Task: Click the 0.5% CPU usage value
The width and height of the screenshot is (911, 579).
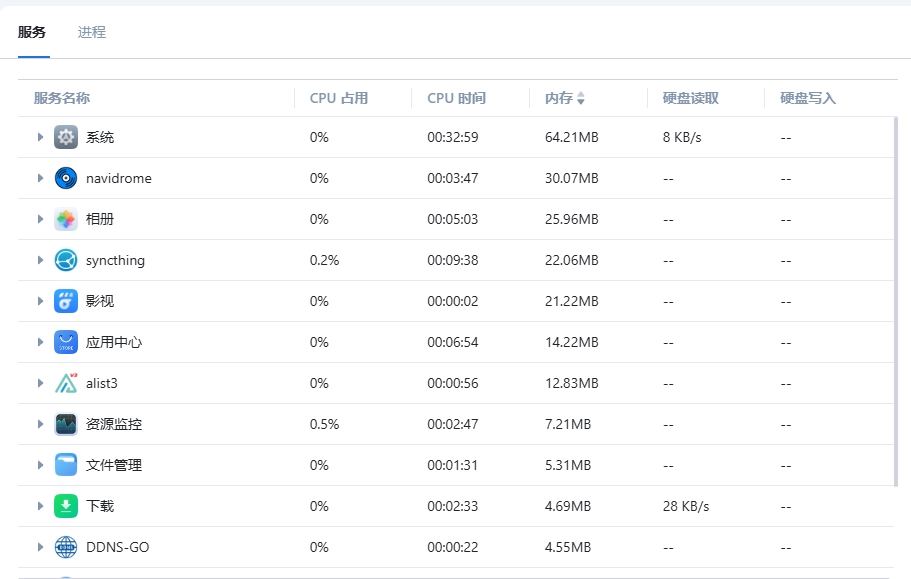Action: pos(324,425)
